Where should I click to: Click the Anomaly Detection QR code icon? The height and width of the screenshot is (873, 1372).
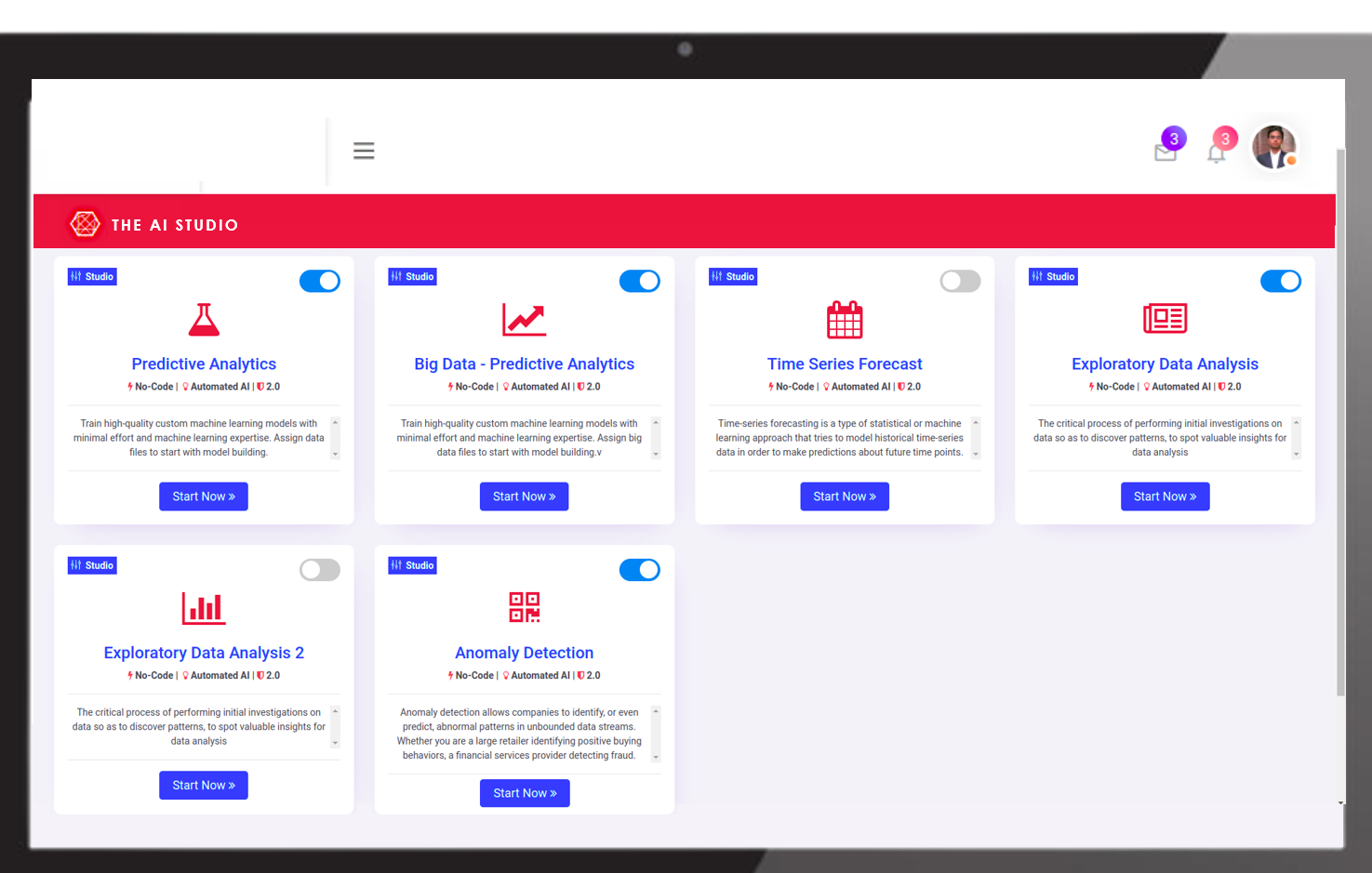[525, 607]
